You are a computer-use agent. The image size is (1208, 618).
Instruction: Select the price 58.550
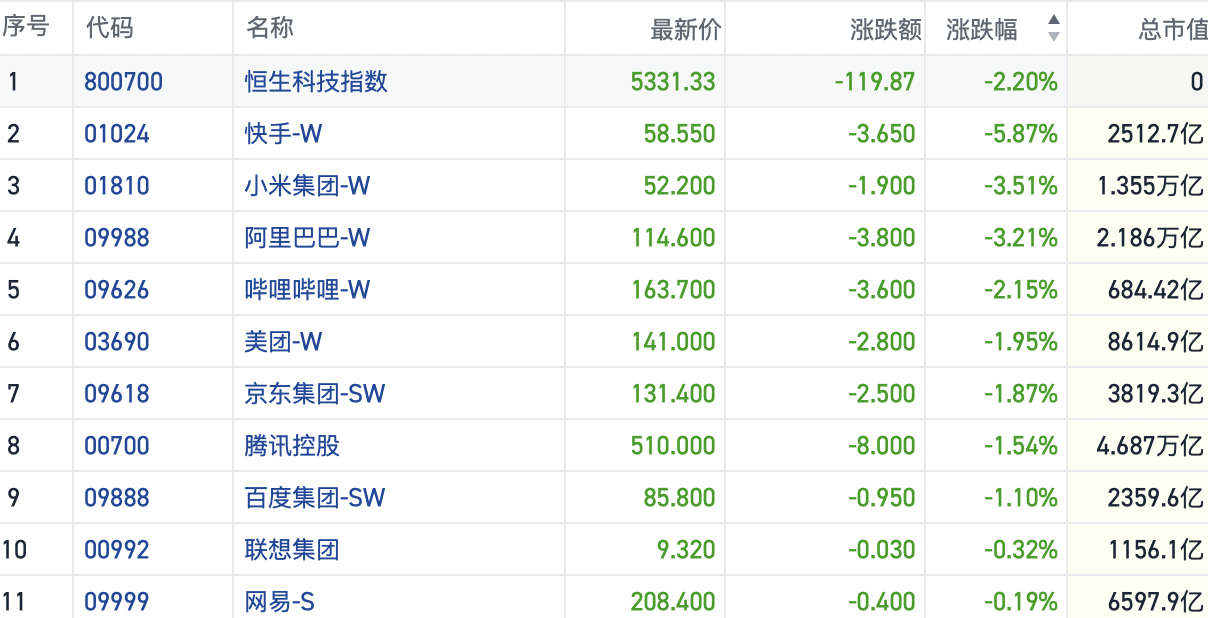click(x=679, y=133)
